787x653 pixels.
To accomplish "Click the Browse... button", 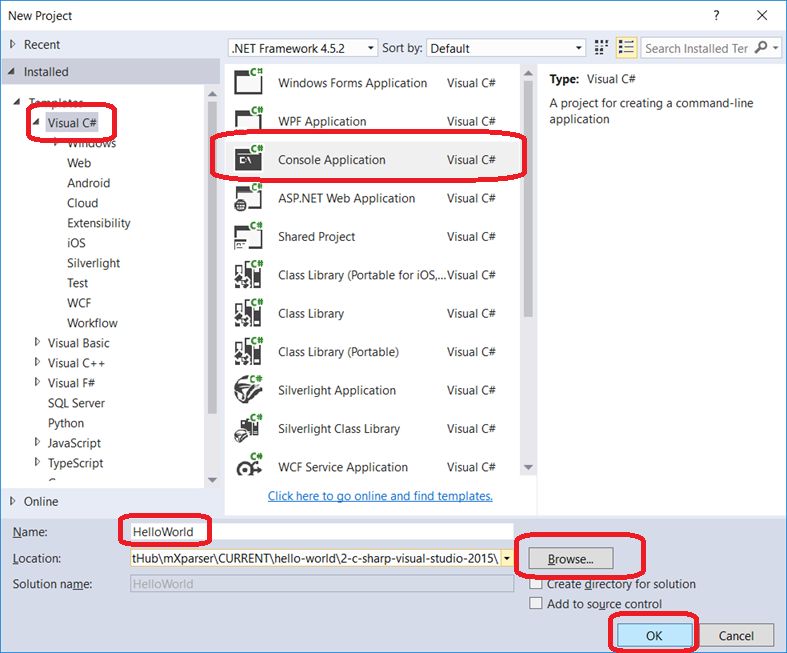I will [x=571, y=559].
